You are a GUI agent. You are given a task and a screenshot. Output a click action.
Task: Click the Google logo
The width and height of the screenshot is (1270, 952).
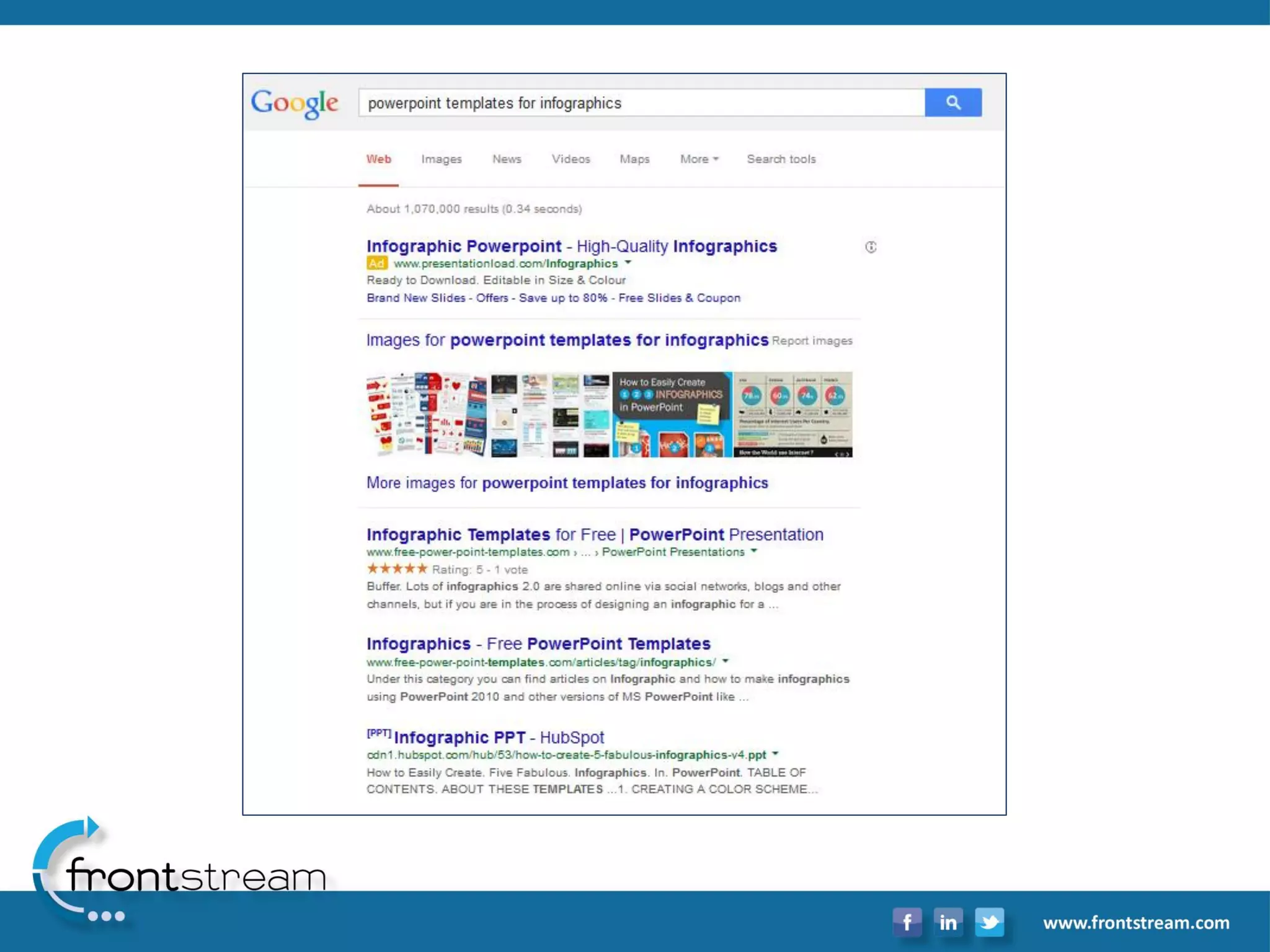(295, 103)
